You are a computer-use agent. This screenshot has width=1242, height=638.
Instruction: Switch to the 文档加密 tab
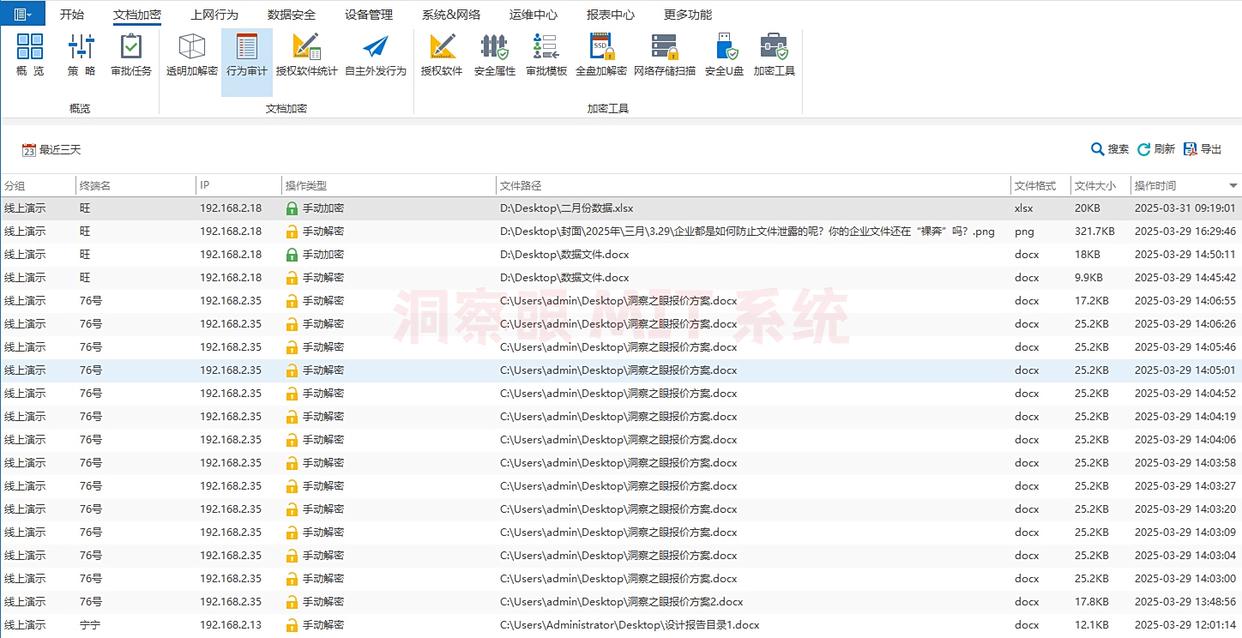tap(137, 15)
